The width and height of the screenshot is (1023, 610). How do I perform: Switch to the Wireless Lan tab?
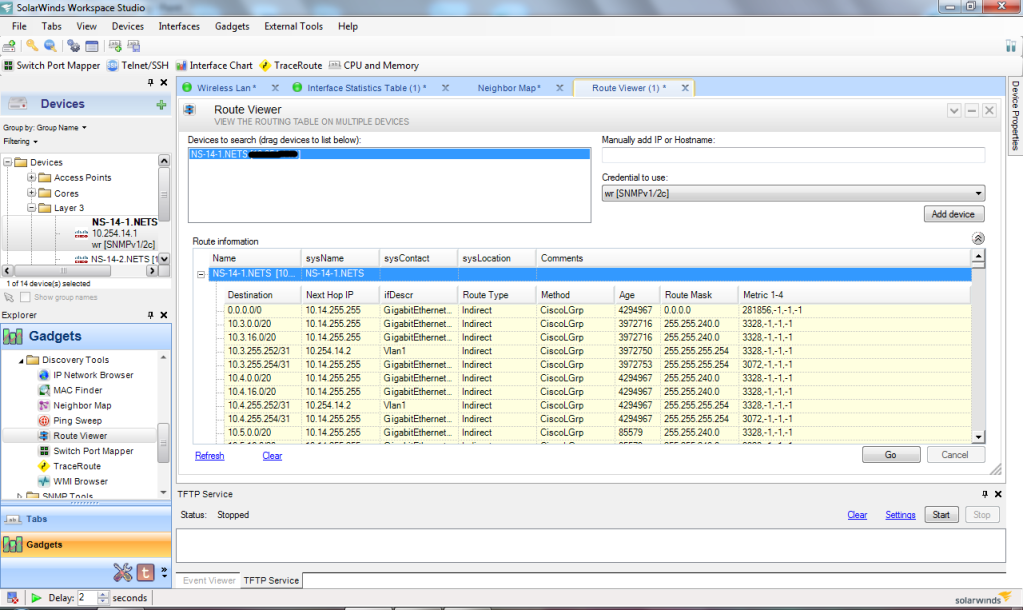226,88
